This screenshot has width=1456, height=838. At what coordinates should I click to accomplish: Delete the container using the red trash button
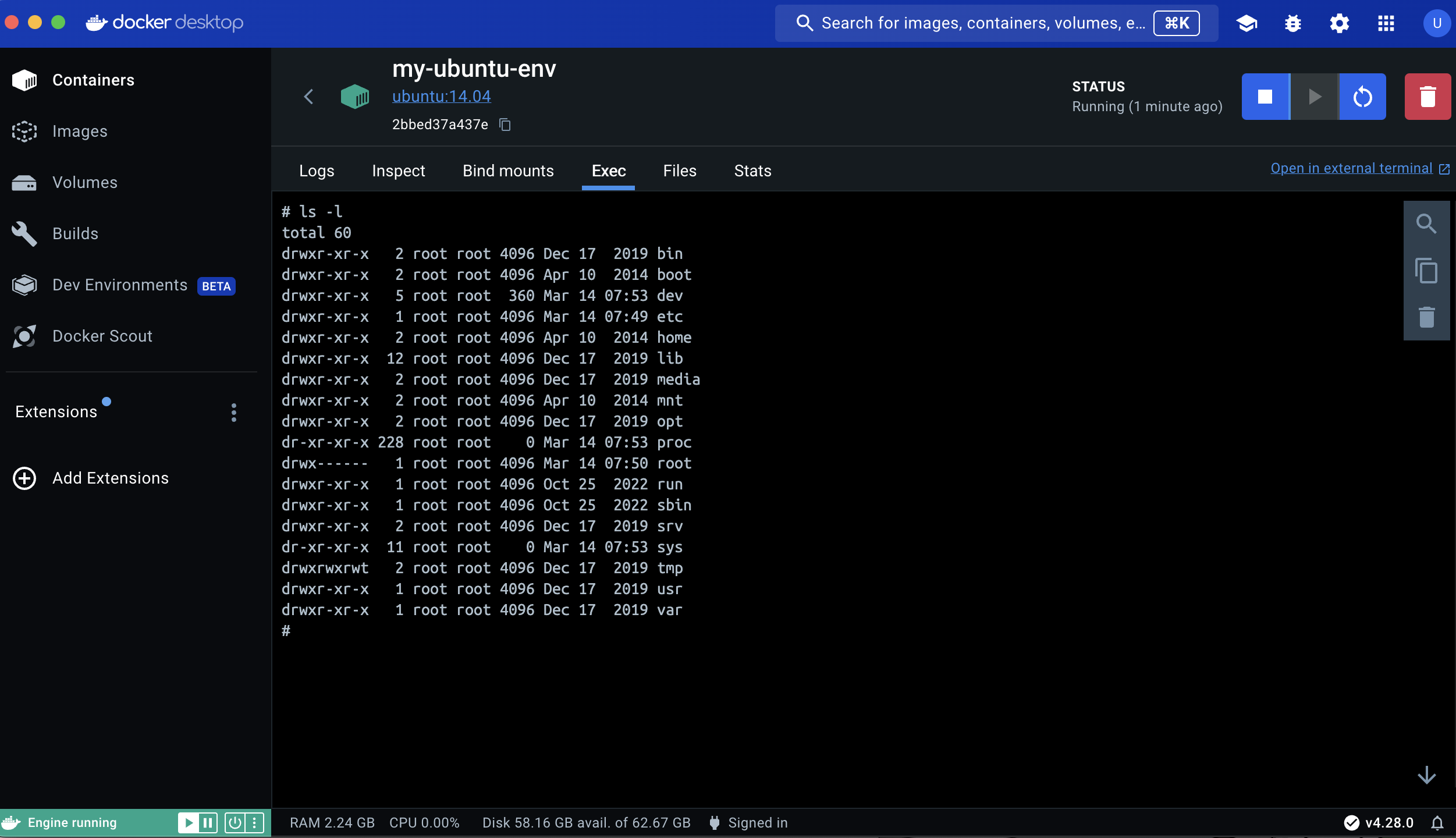tap(1427, 97)
